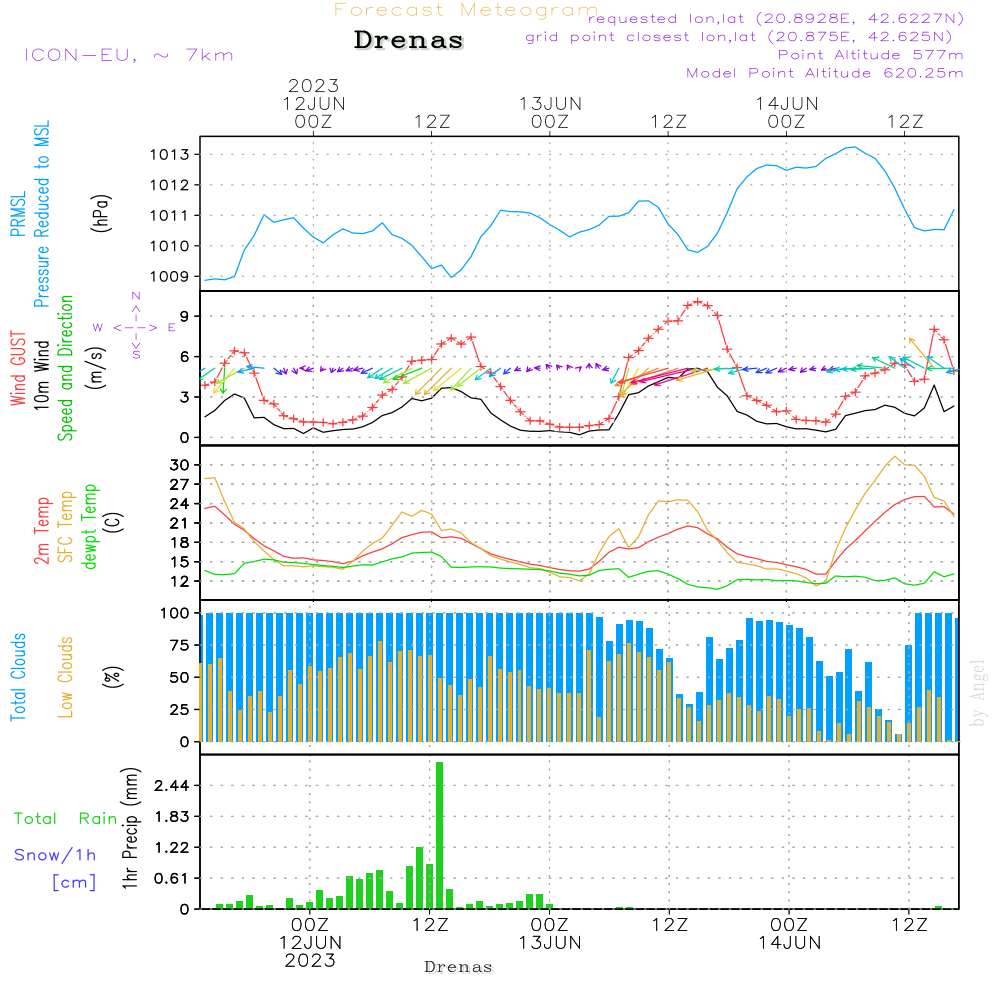Click the '[cm]' snow unit label
This screenshot has width=1000, height=1000.
[74, 883]
